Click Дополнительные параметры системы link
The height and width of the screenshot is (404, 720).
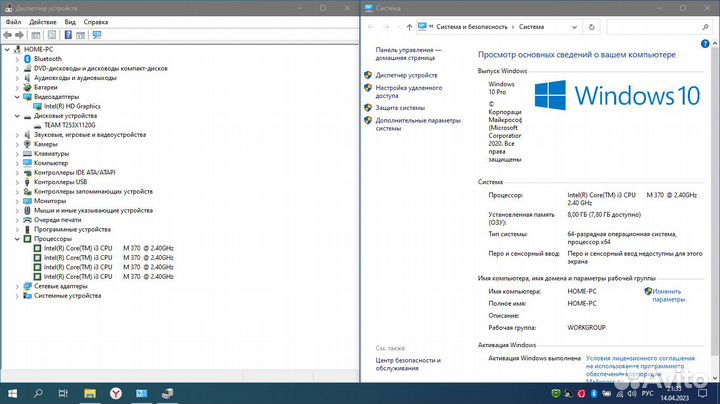418,124
